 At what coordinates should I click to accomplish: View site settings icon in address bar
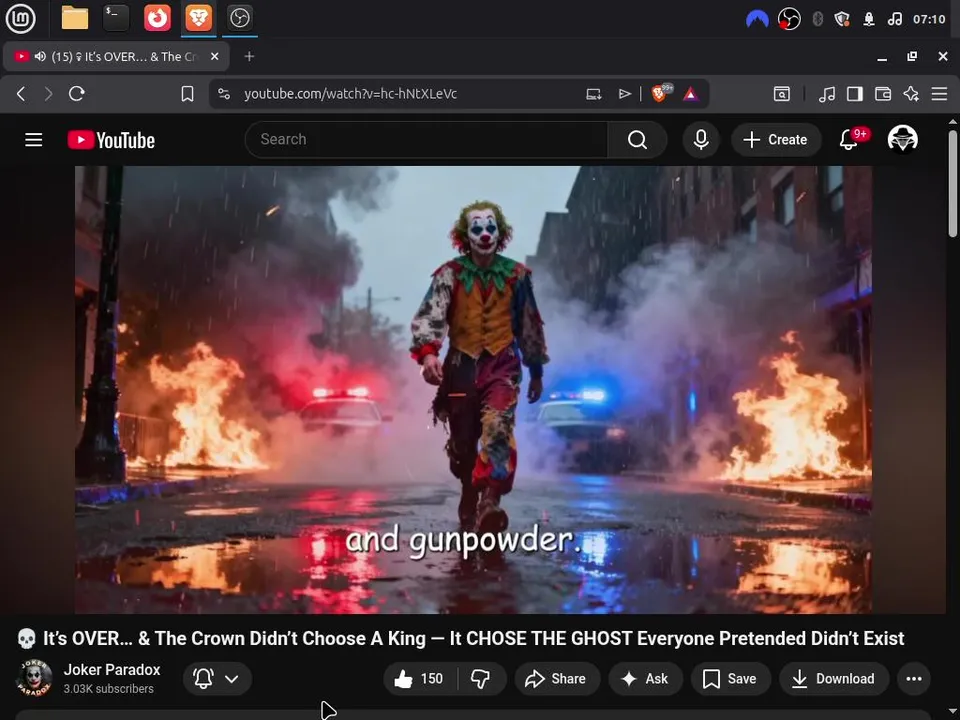[224, 94]
